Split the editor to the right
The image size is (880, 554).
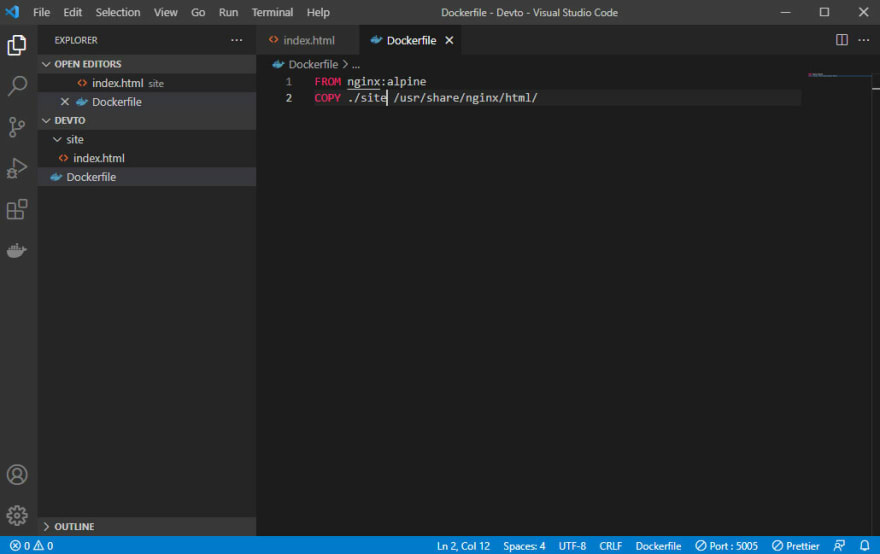(842, 40)
